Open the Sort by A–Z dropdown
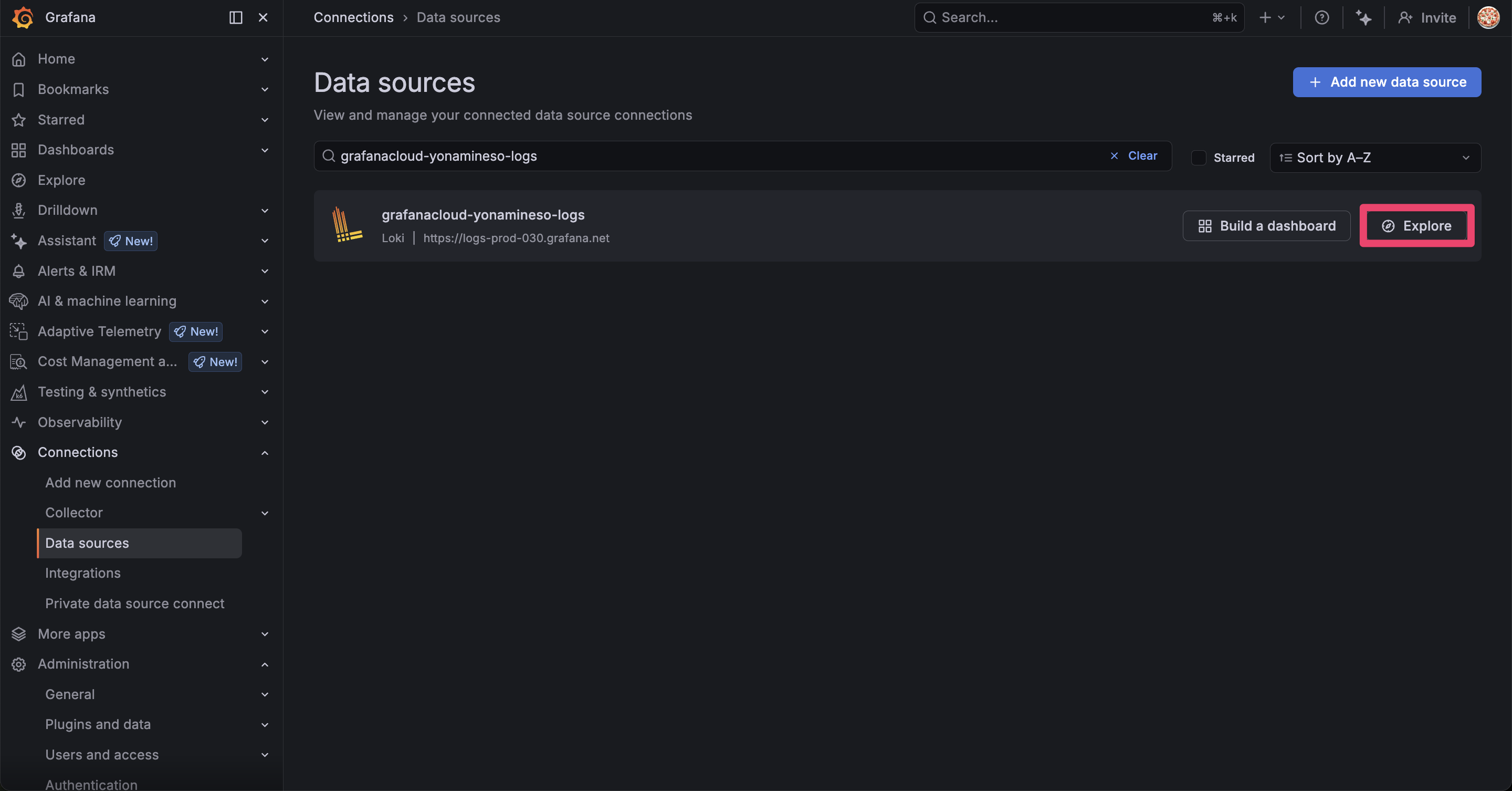This screenshot has width=1512, height=791. click(1374, 158)
